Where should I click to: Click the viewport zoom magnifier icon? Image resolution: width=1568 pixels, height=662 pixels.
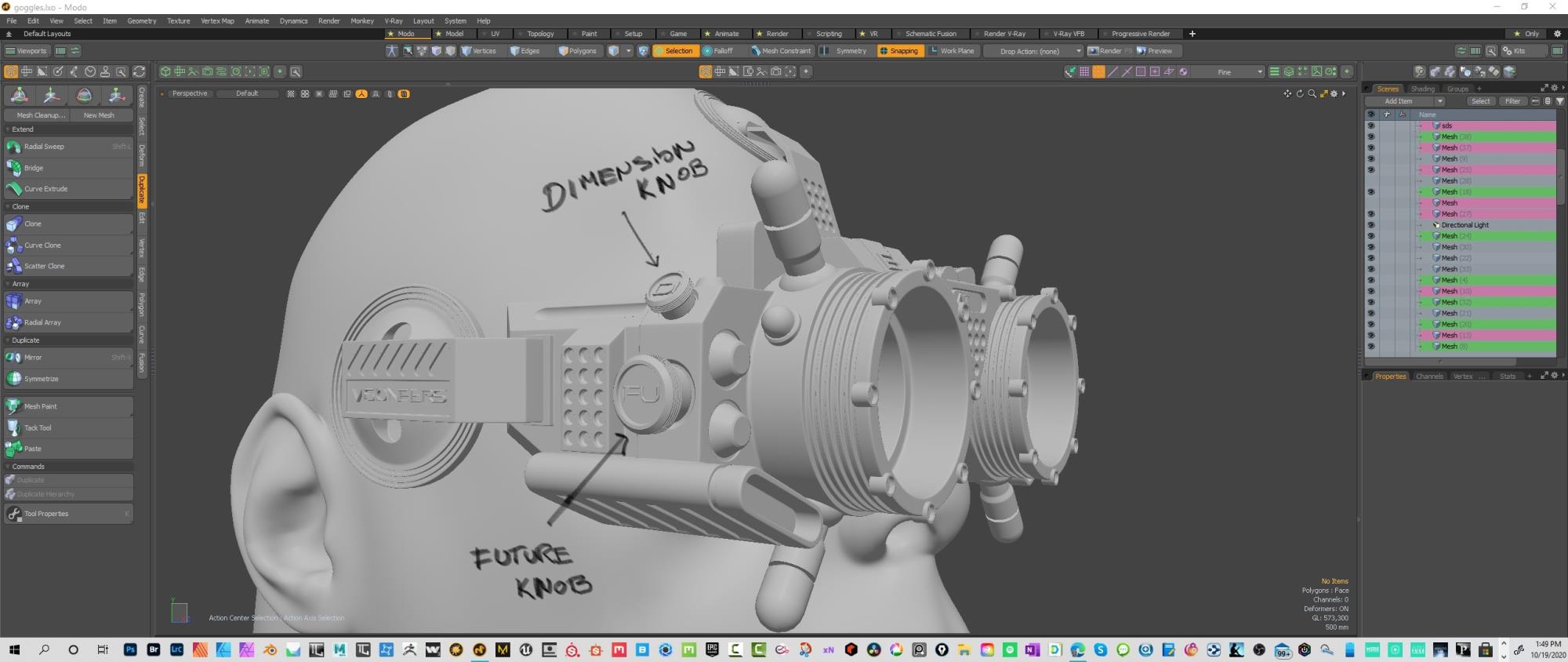tap(1312, 94)
